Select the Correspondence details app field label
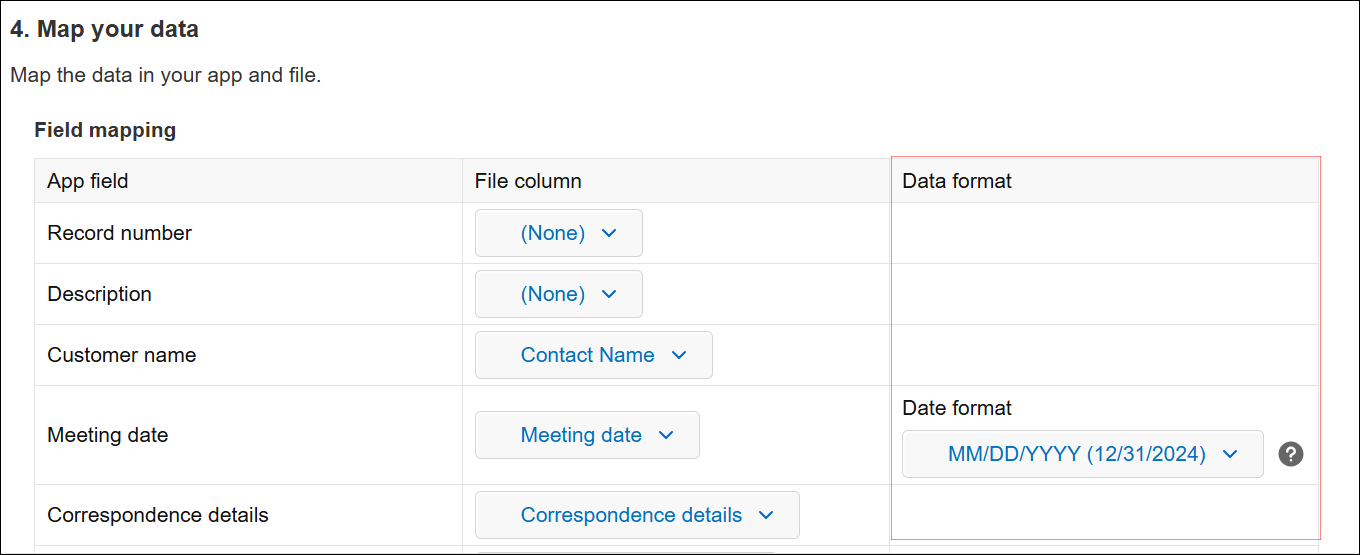The height and width of the screenshot is (555, 1360). pyautogui.click(x=158, y=515)
